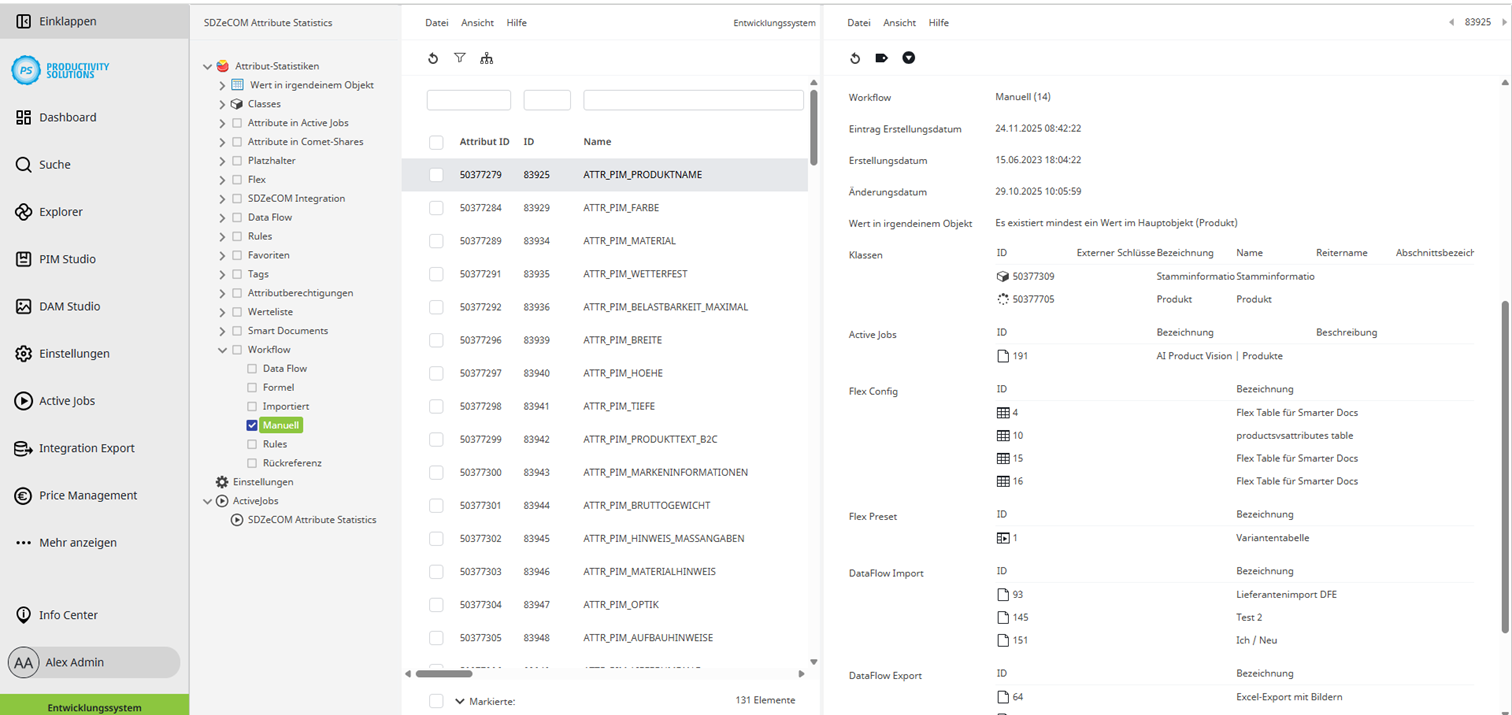Screen dimensions: 1512x715
Task: Uncheck the Manuell workflow filter
Action: click(x=251, y=424)
